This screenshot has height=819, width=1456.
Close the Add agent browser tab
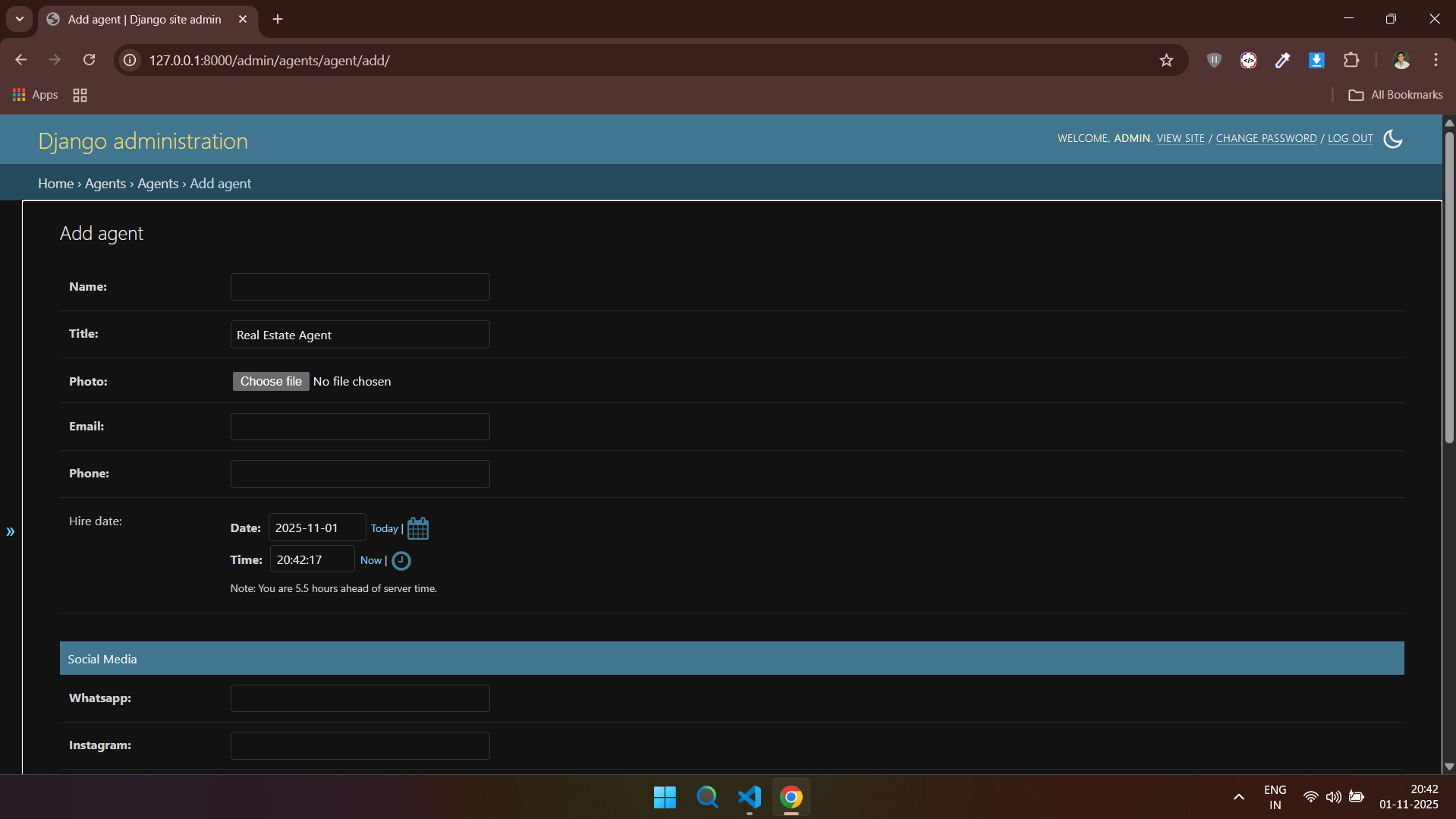[243, 19]
